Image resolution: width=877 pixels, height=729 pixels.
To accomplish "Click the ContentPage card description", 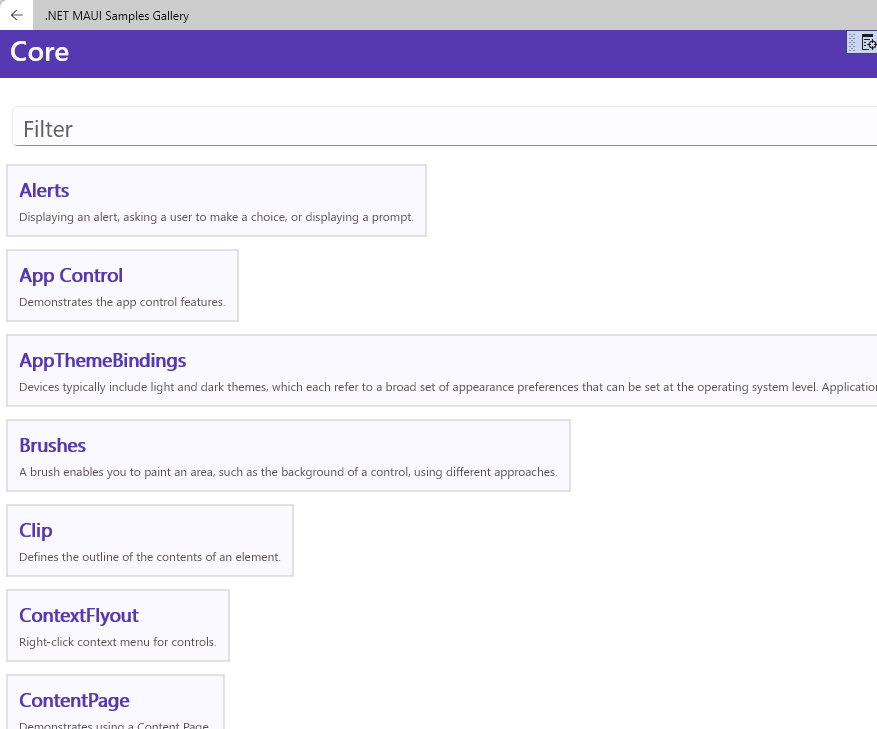I will tap(113, 724).
